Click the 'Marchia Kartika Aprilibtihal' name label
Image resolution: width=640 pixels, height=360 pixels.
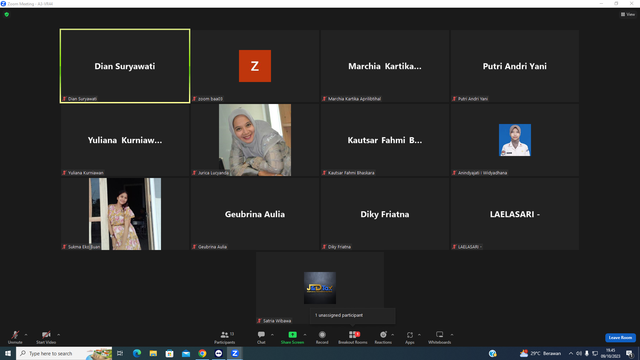tap(354, 99)
